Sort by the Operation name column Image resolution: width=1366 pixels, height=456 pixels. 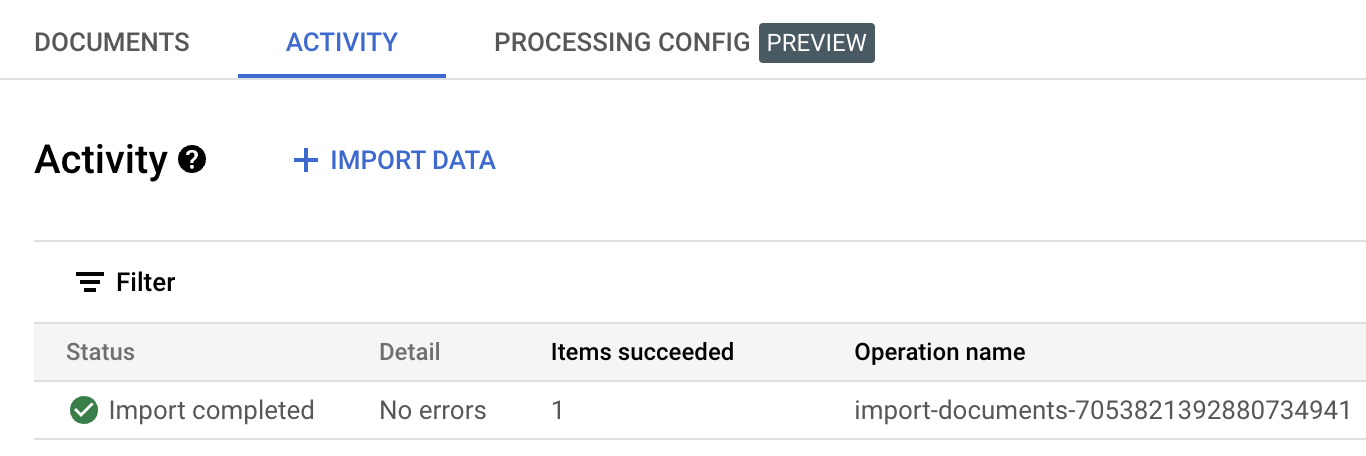pyautogui.click(x=939, y=352)
